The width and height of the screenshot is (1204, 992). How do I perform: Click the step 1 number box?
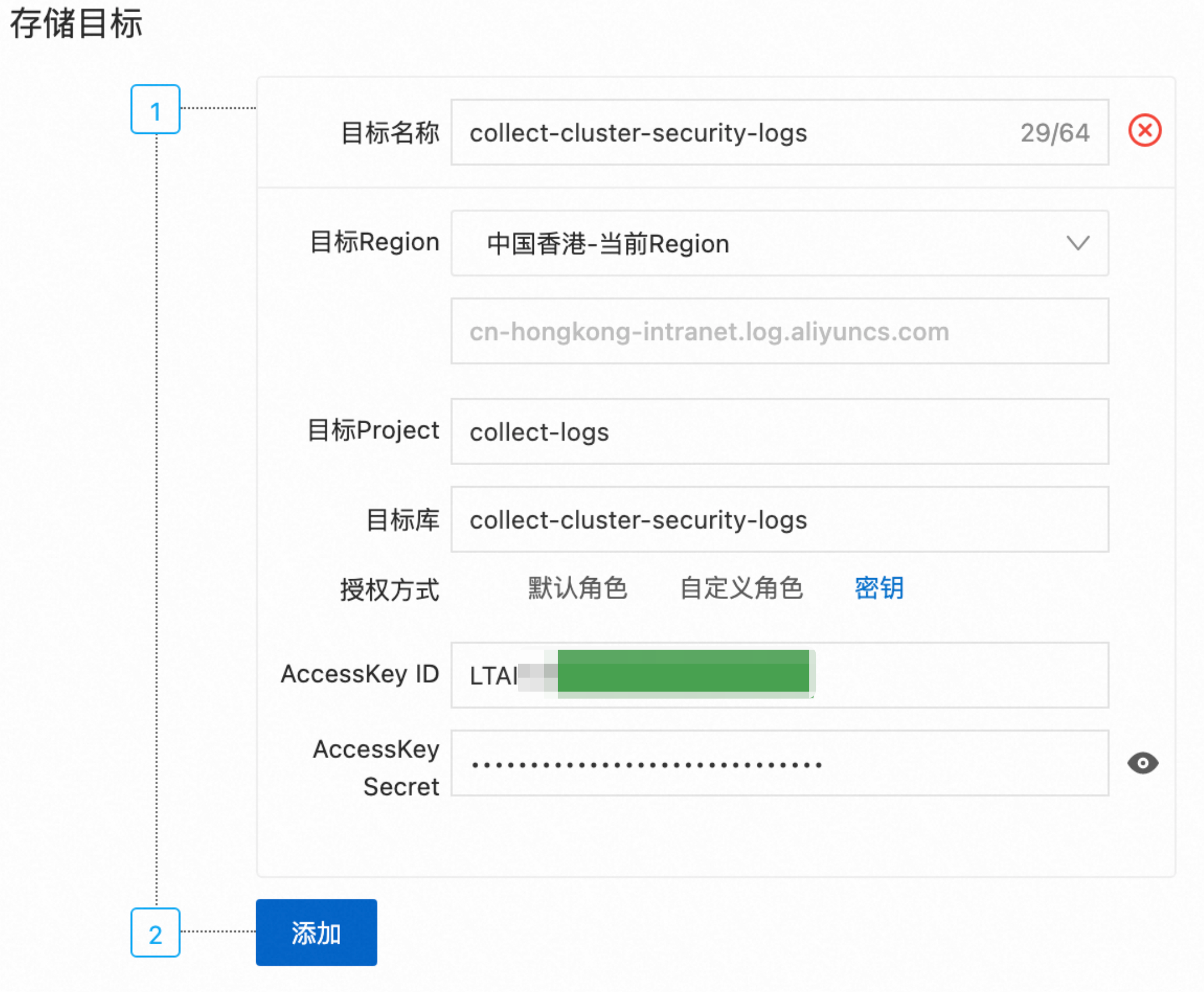(155, 109)
